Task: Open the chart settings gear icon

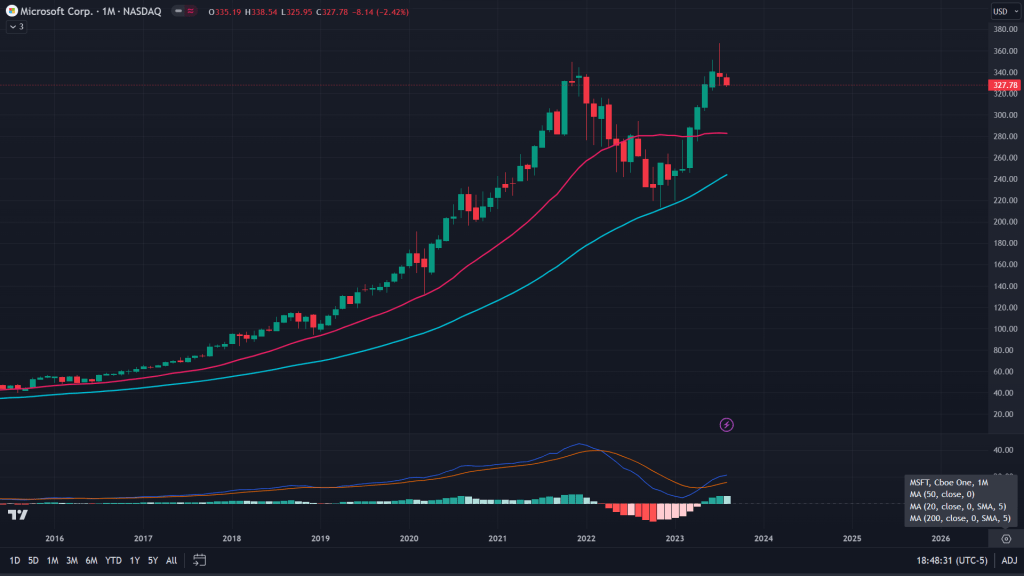Action: (1006, 538)
